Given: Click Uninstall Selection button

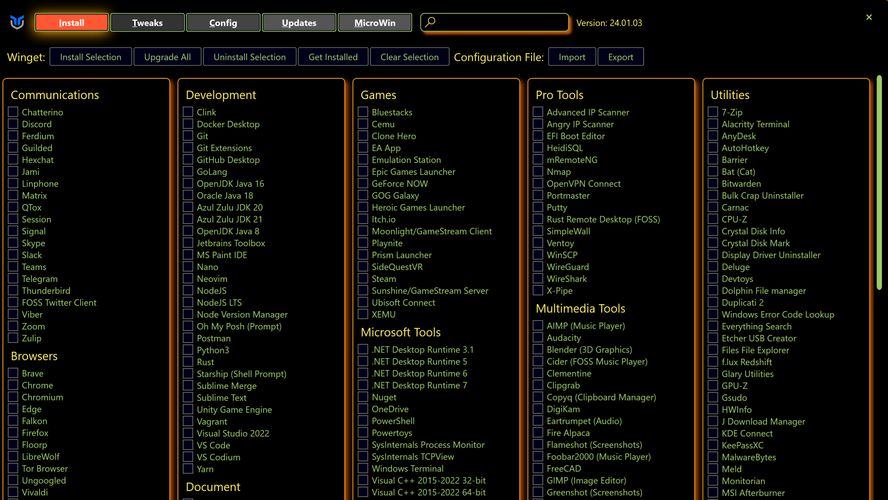Looking at the screenshot, I should pos(249,57).
